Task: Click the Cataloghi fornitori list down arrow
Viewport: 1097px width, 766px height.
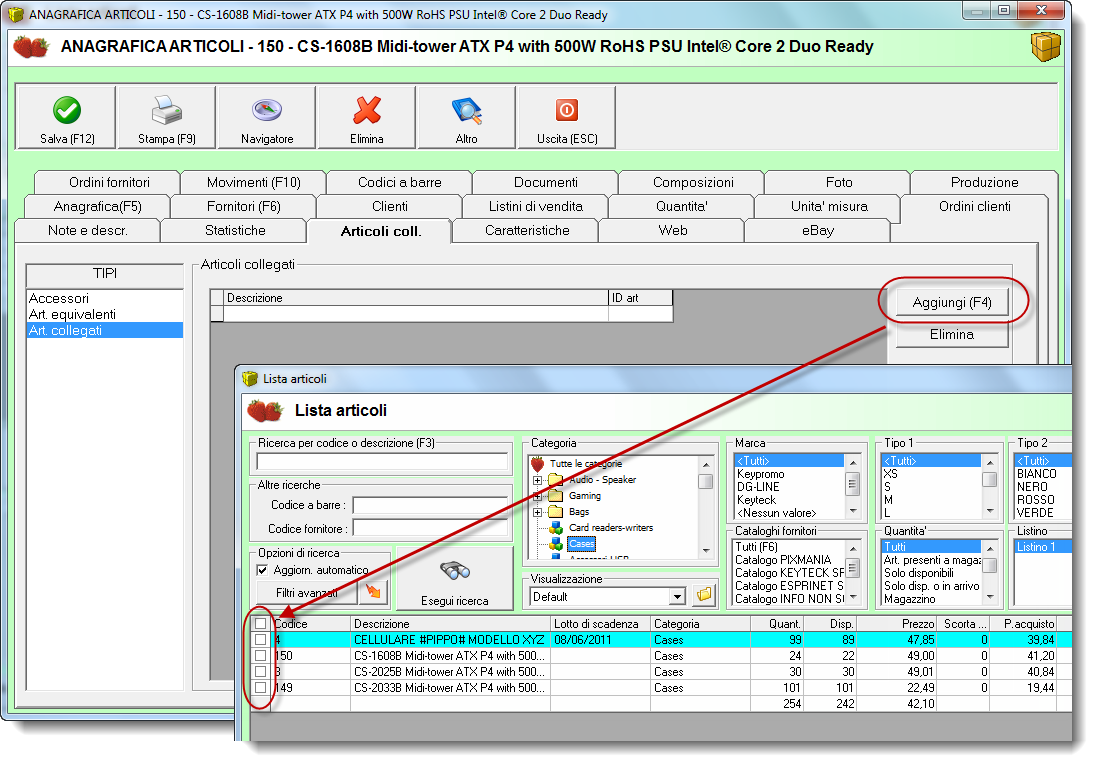Action: tap(853, 597)
